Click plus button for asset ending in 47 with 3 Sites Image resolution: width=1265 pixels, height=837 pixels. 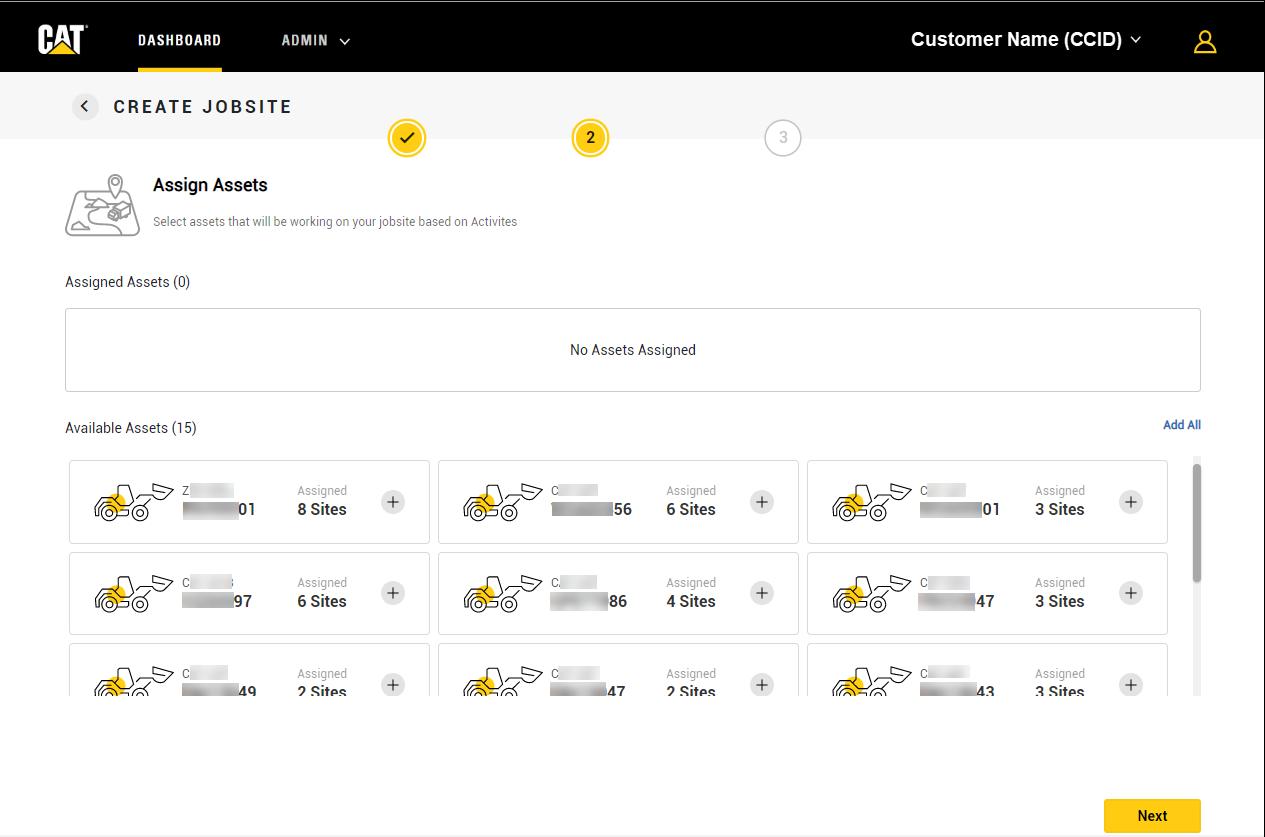coord(1130,593)
